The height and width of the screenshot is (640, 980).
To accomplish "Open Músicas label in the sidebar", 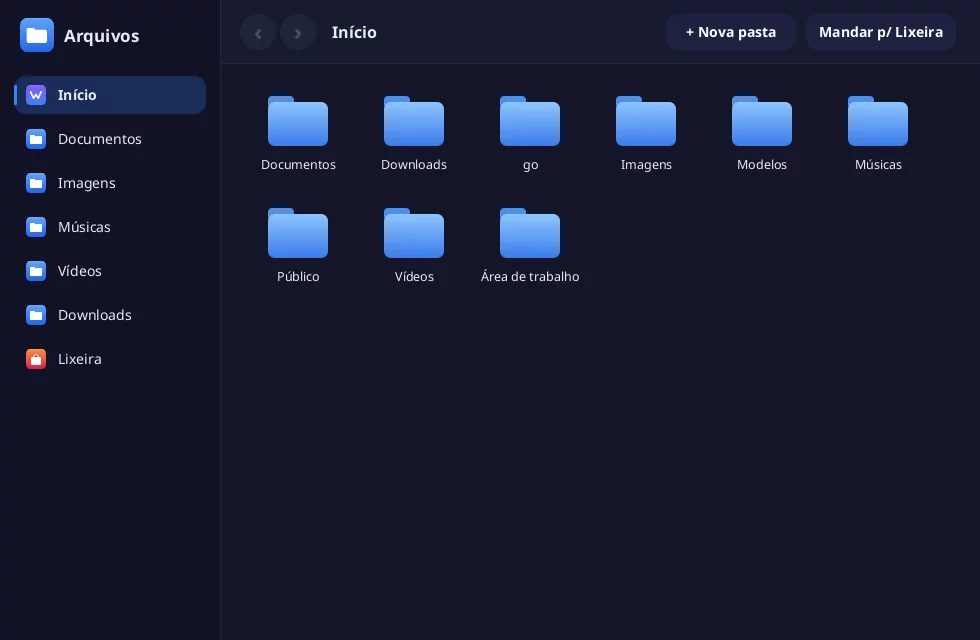I will (84, 227).
